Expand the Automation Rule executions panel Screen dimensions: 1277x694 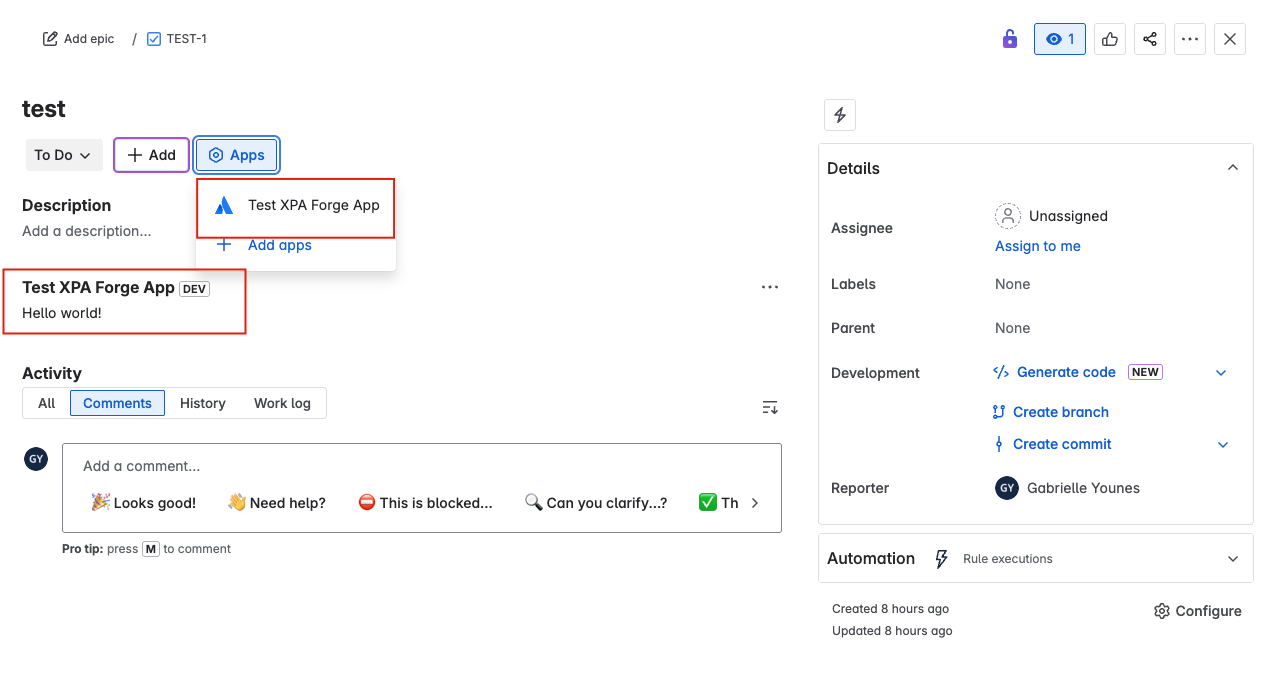[x=1232, y=558]
